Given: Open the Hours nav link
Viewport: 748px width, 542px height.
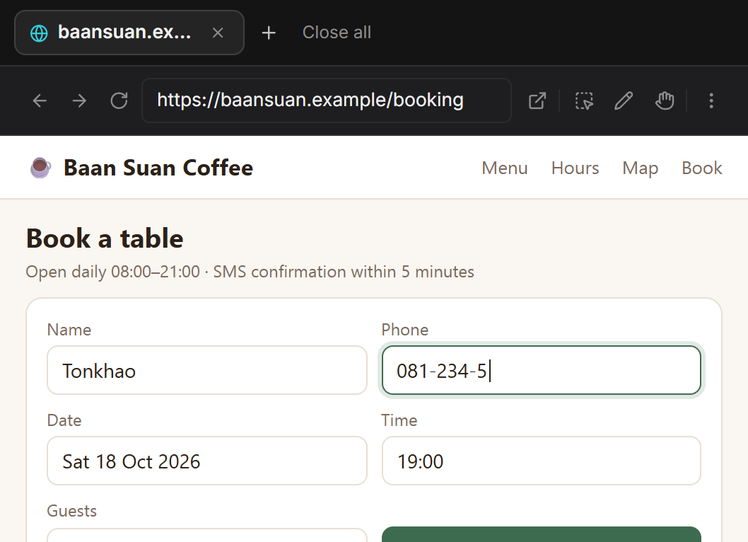Looking at the screenshot, I should click(x=575, y=168).
